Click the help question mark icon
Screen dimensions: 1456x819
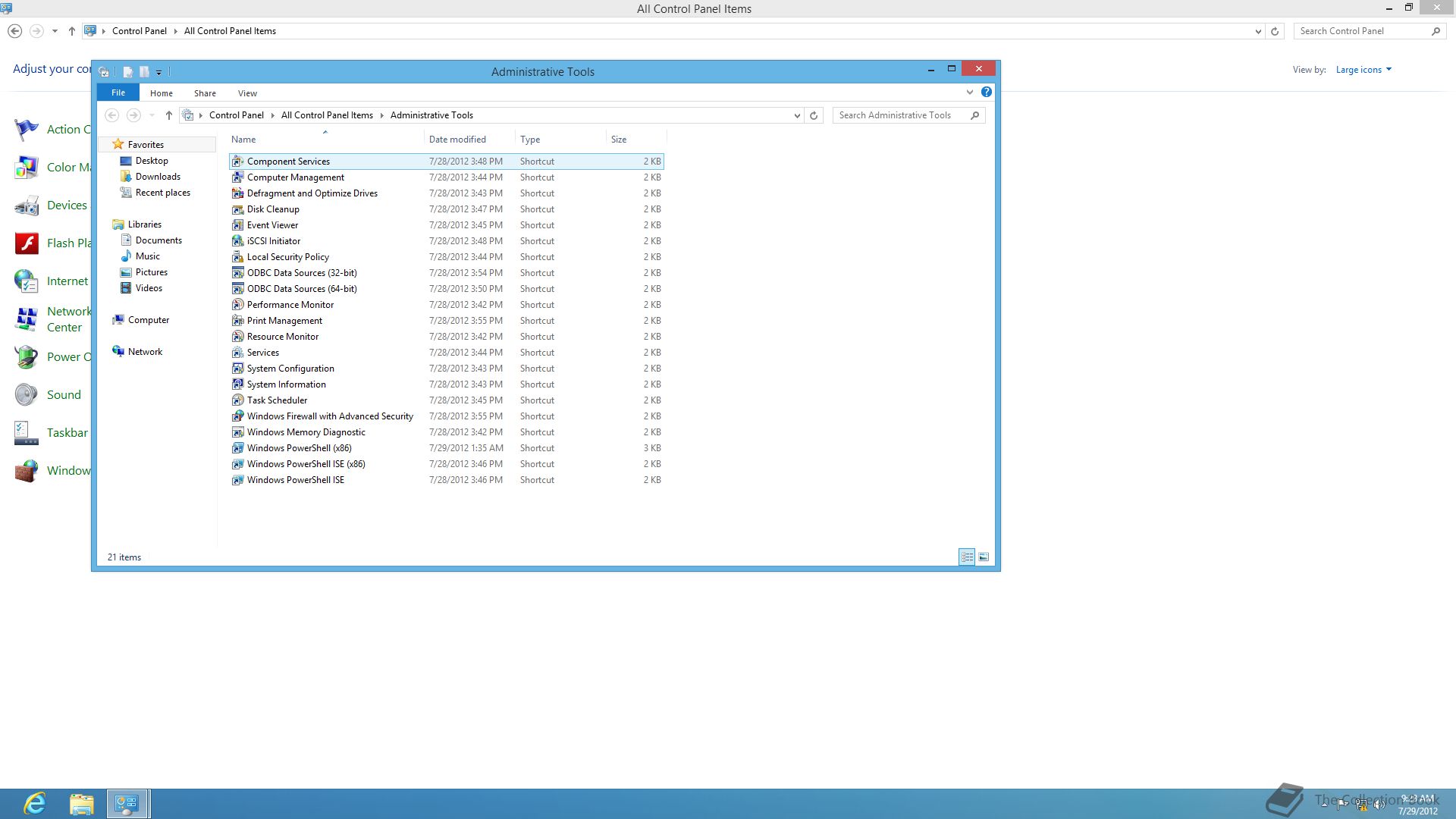tap(986, 92)
